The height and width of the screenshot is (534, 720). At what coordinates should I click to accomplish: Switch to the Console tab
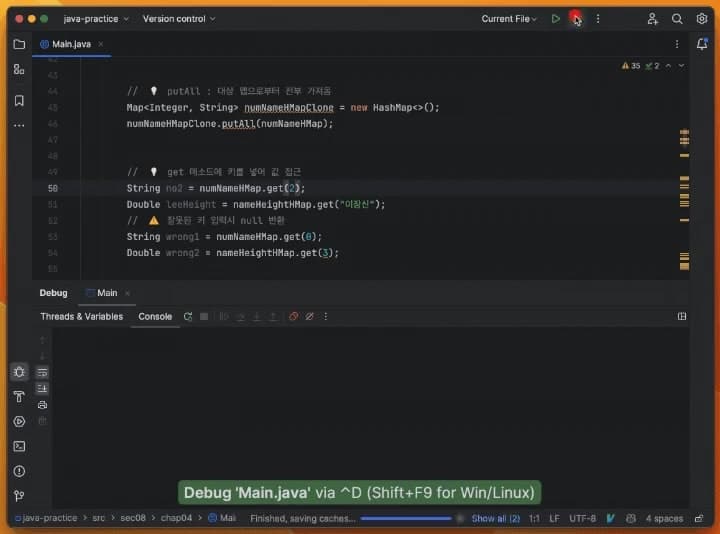(155, 316)
